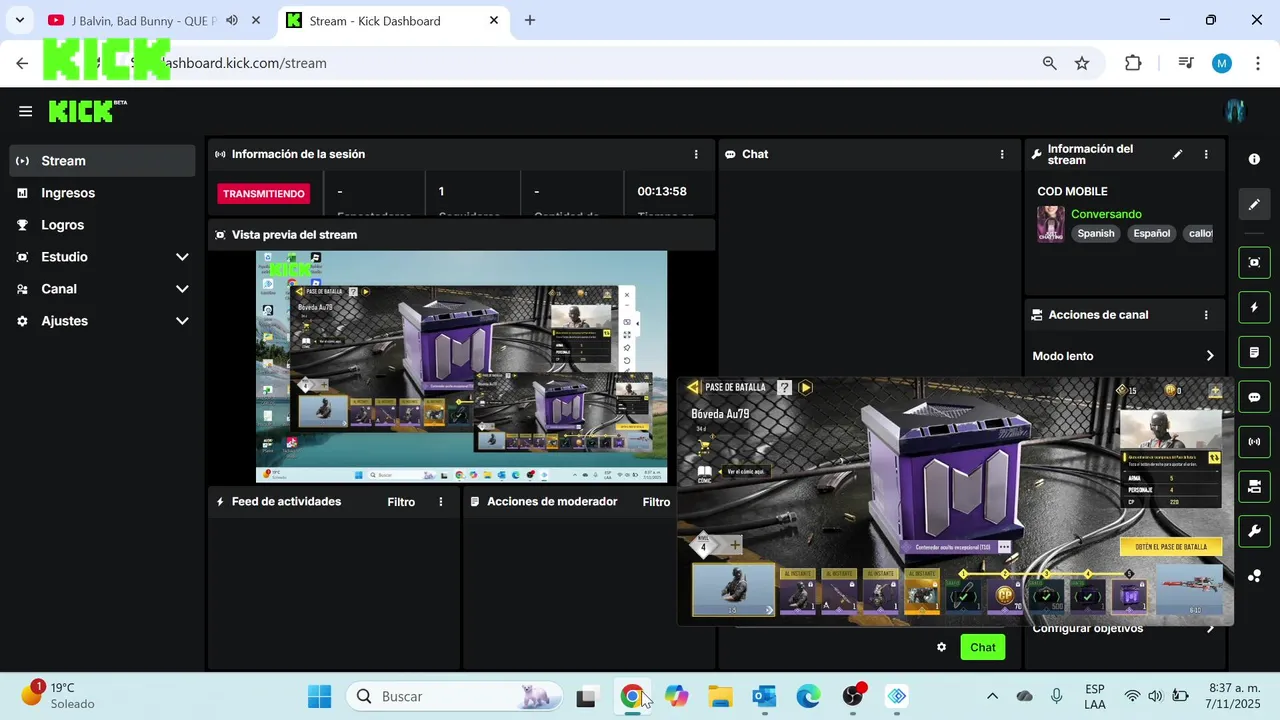Click the Spanish tag chip
The width and height of the screenshot is (1280, 720).
(1096, 233)
